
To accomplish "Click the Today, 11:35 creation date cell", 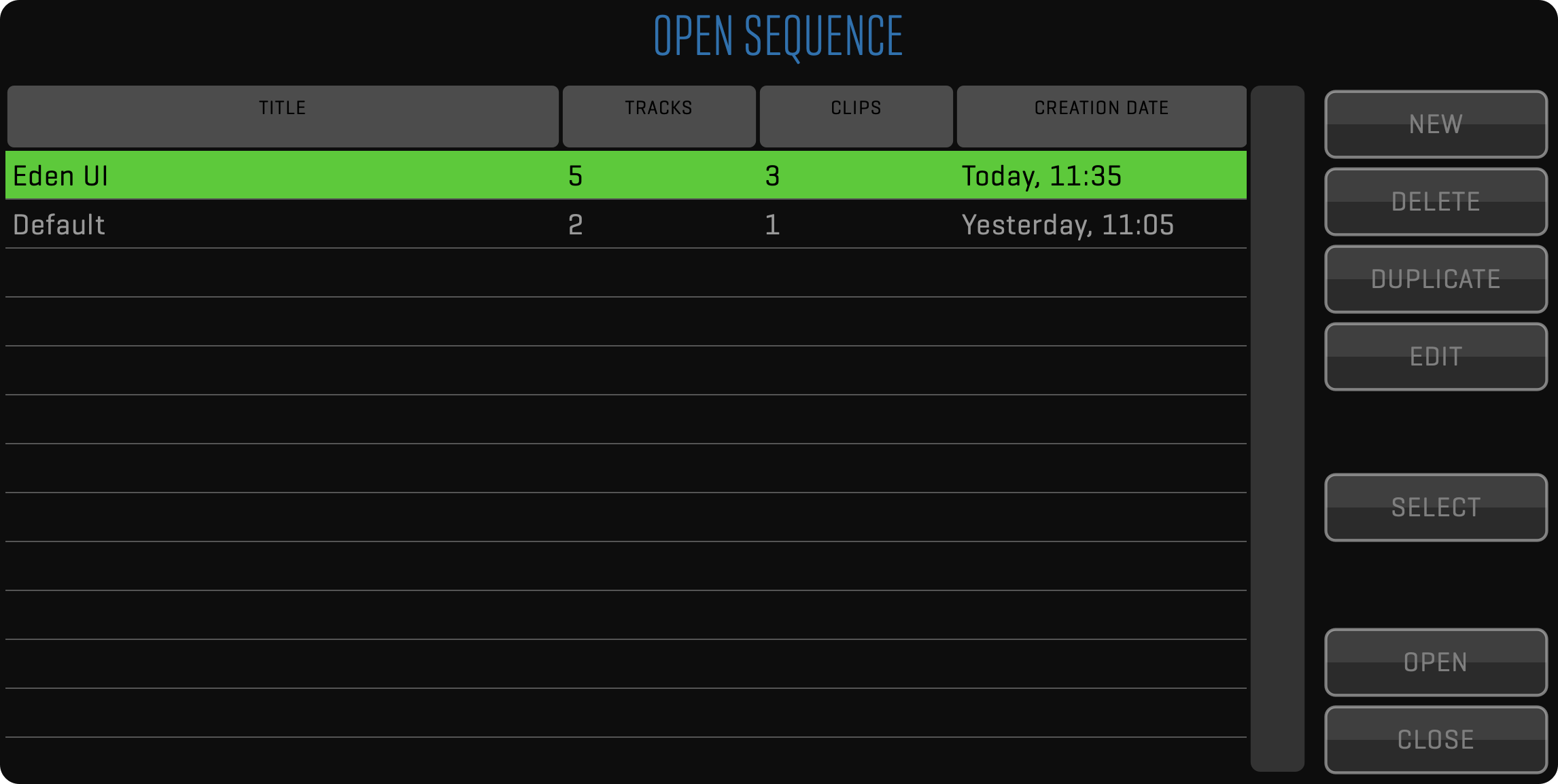I will point(1041,176).
